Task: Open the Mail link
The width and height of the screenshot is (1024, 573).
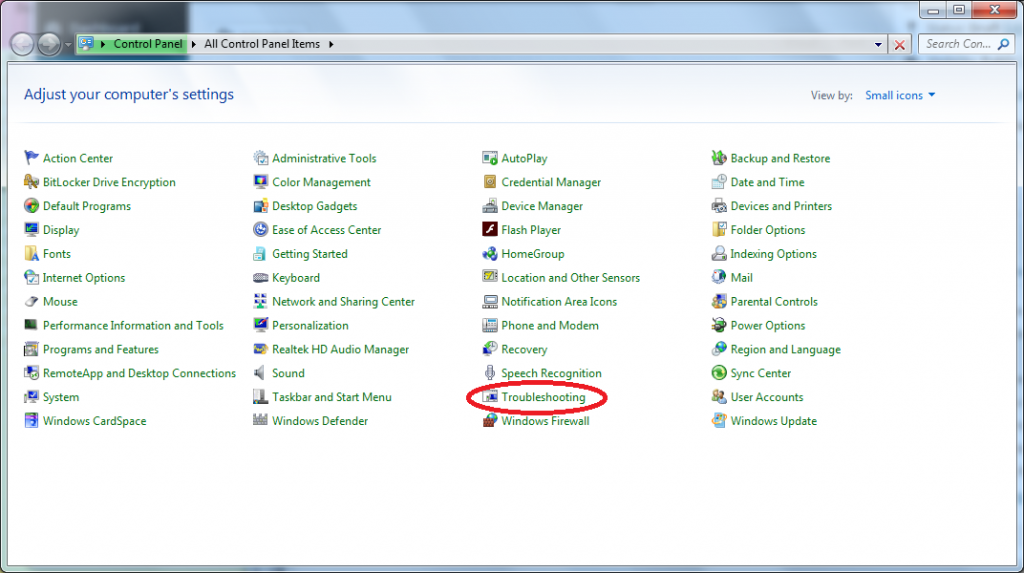Action: click(x=741, y=278)
